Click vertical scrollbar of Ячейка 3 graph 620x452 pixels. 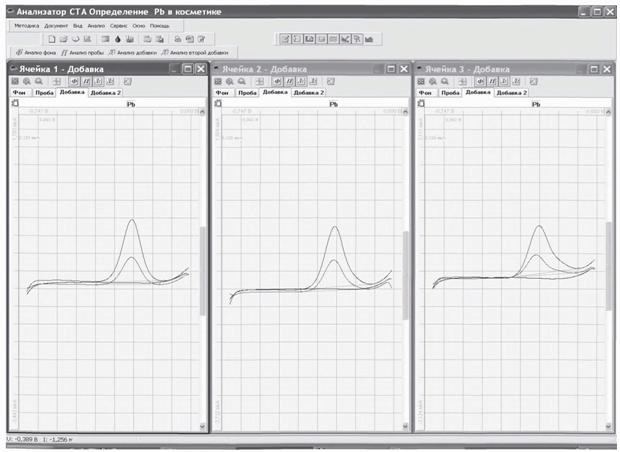(x=609, y=270)
